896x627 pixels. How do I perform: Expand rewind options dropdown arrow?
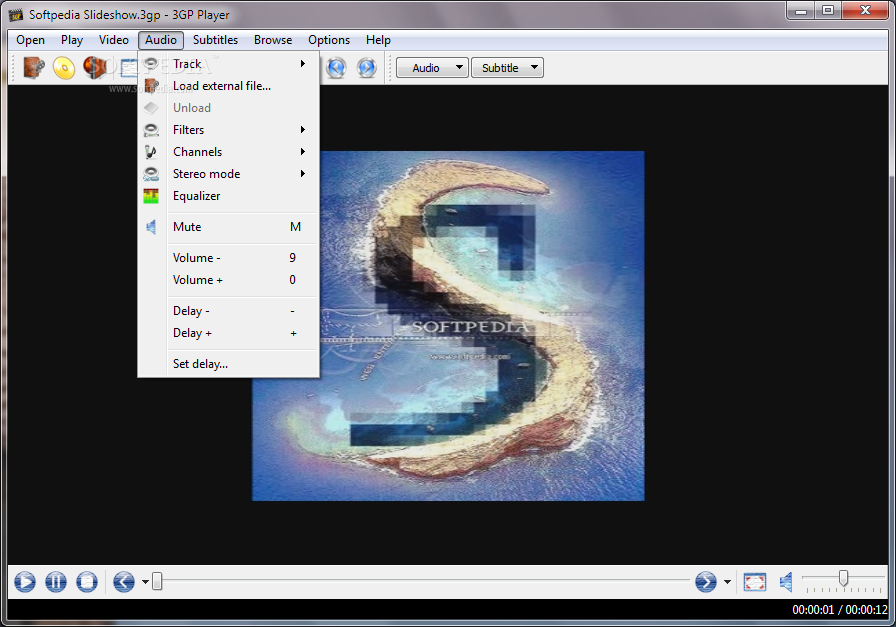[x=145, y=582]
